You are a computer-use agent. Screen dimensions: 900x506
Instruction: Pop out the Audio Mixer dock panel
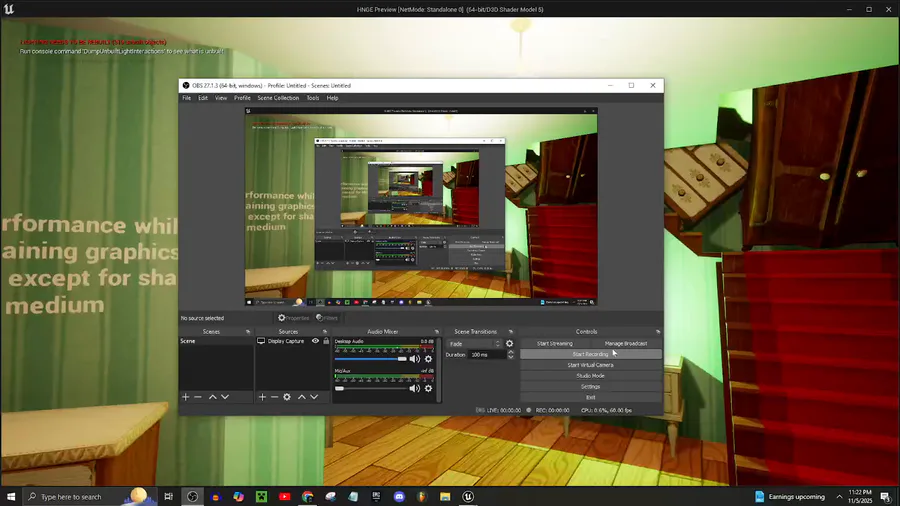[436, 331]
